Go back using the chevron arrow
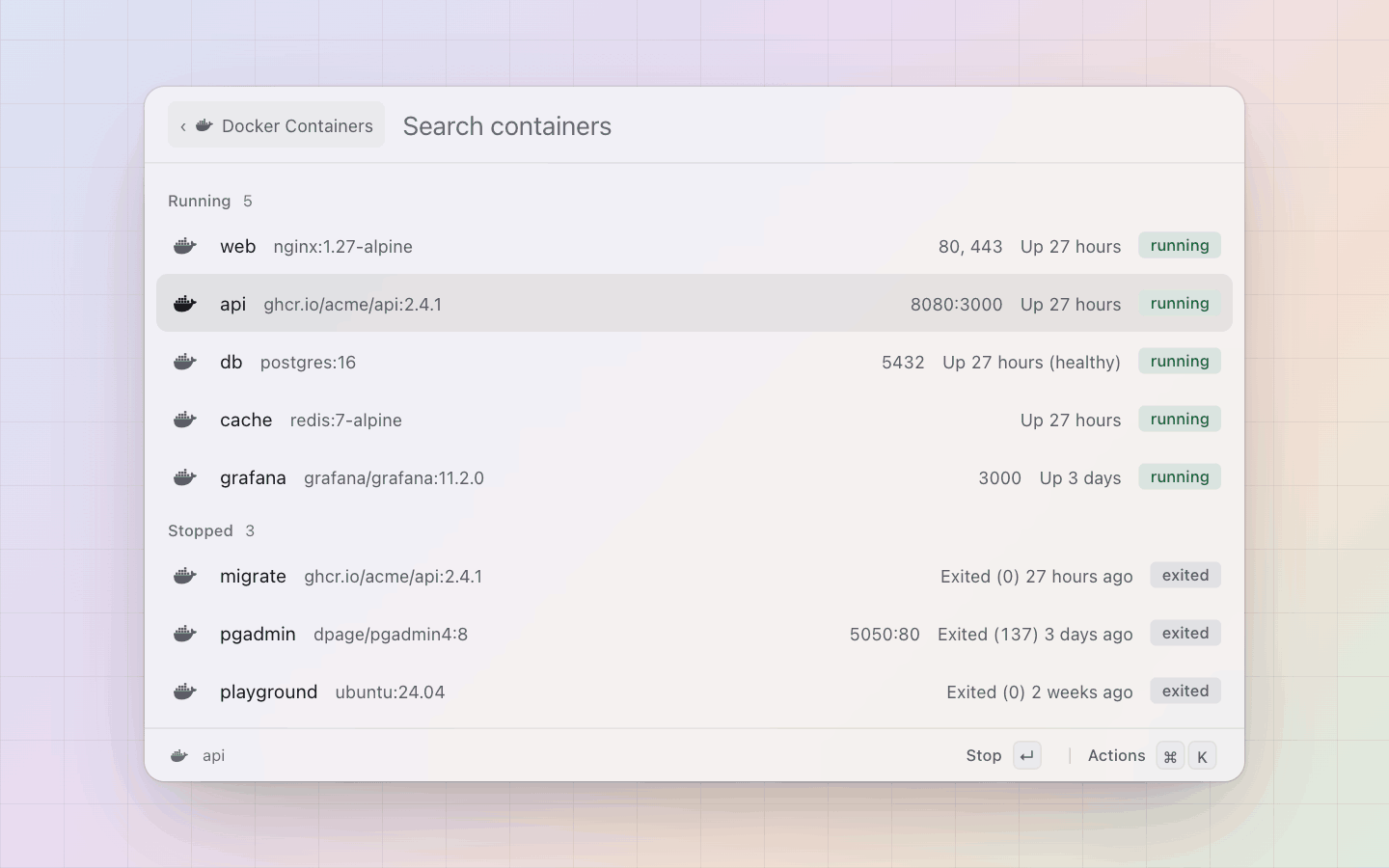Image resolution: width=1389 pixels, height=868 pixels. (182, 126)
